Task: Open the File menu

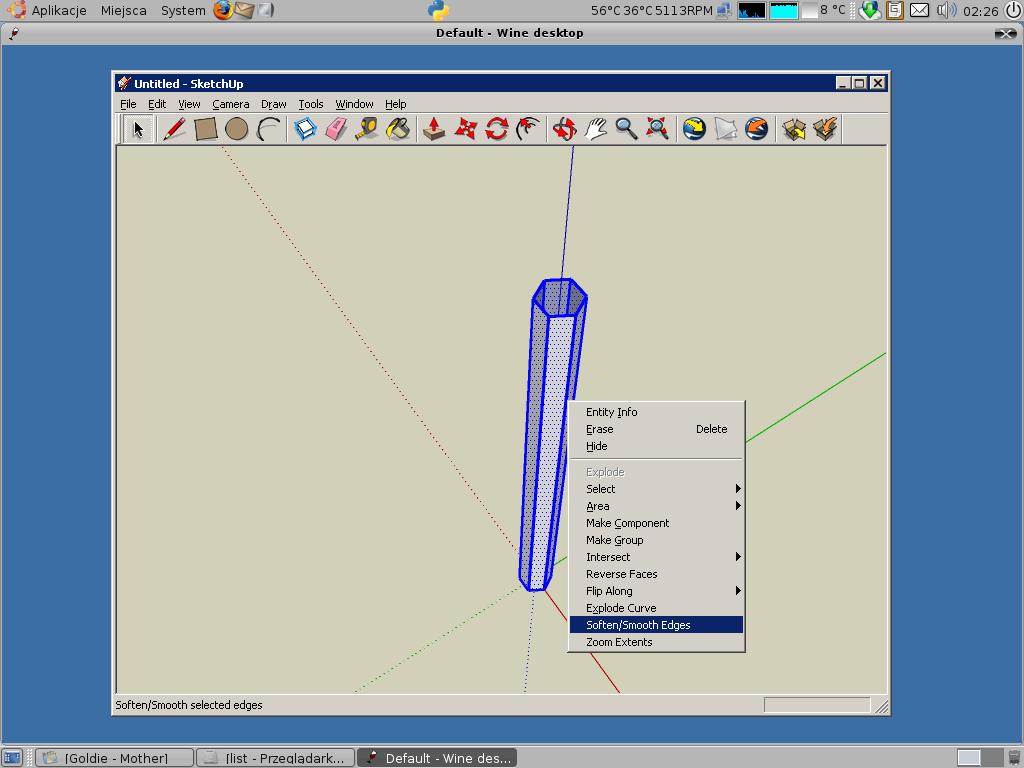Action: click(128, 104)
